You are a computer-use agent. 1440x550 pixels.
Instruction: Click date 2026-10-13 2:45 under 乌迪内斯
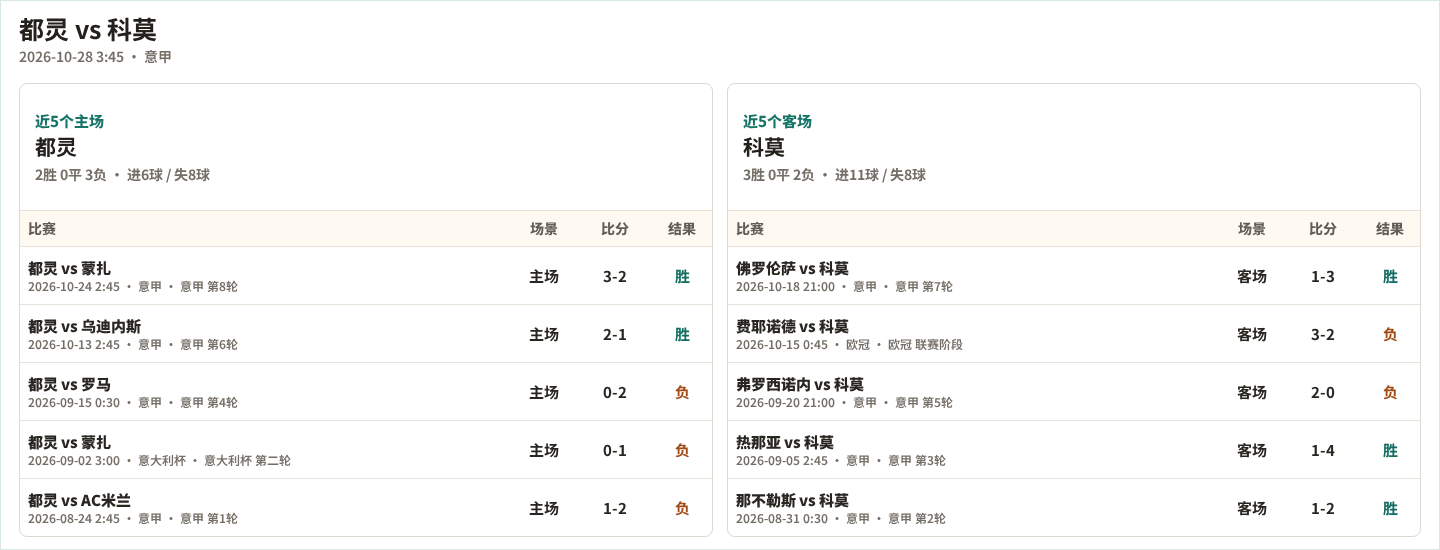point(74,345)
